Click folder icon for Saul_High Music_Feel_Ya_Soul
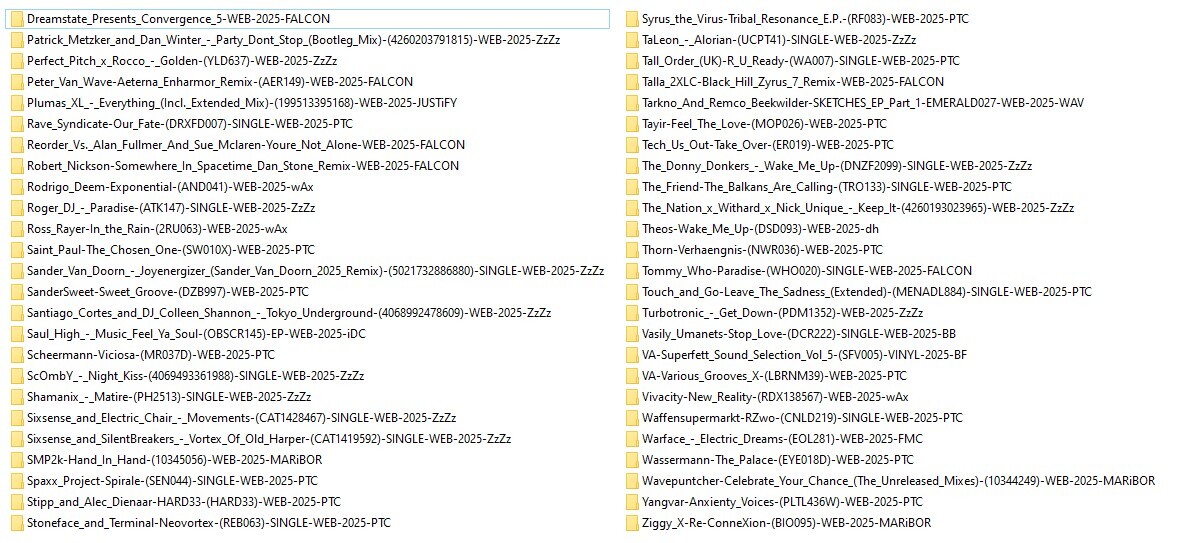Screen dimensions: 1186x543 pos(17,334)
